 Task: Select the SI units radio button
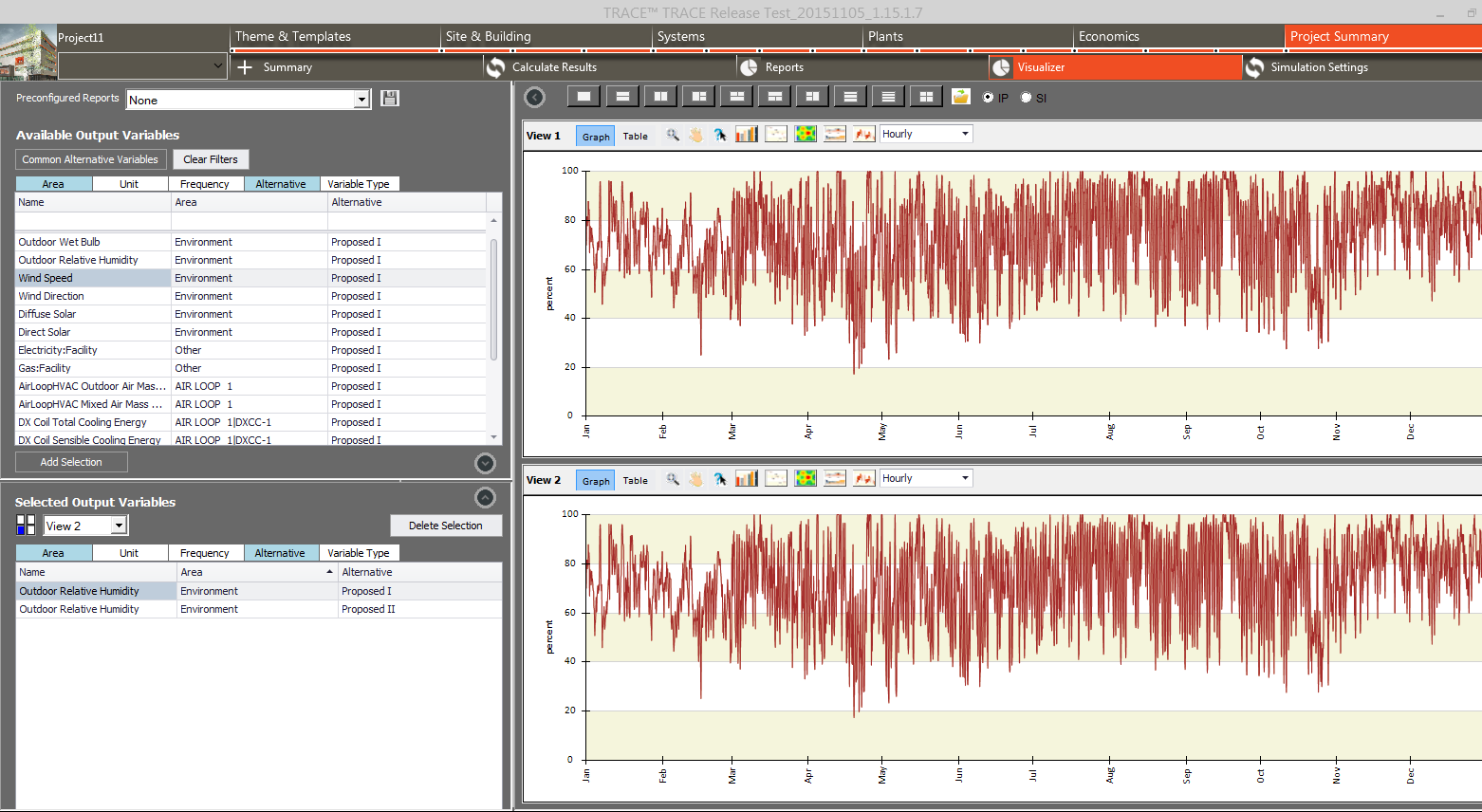point(1026,98)
